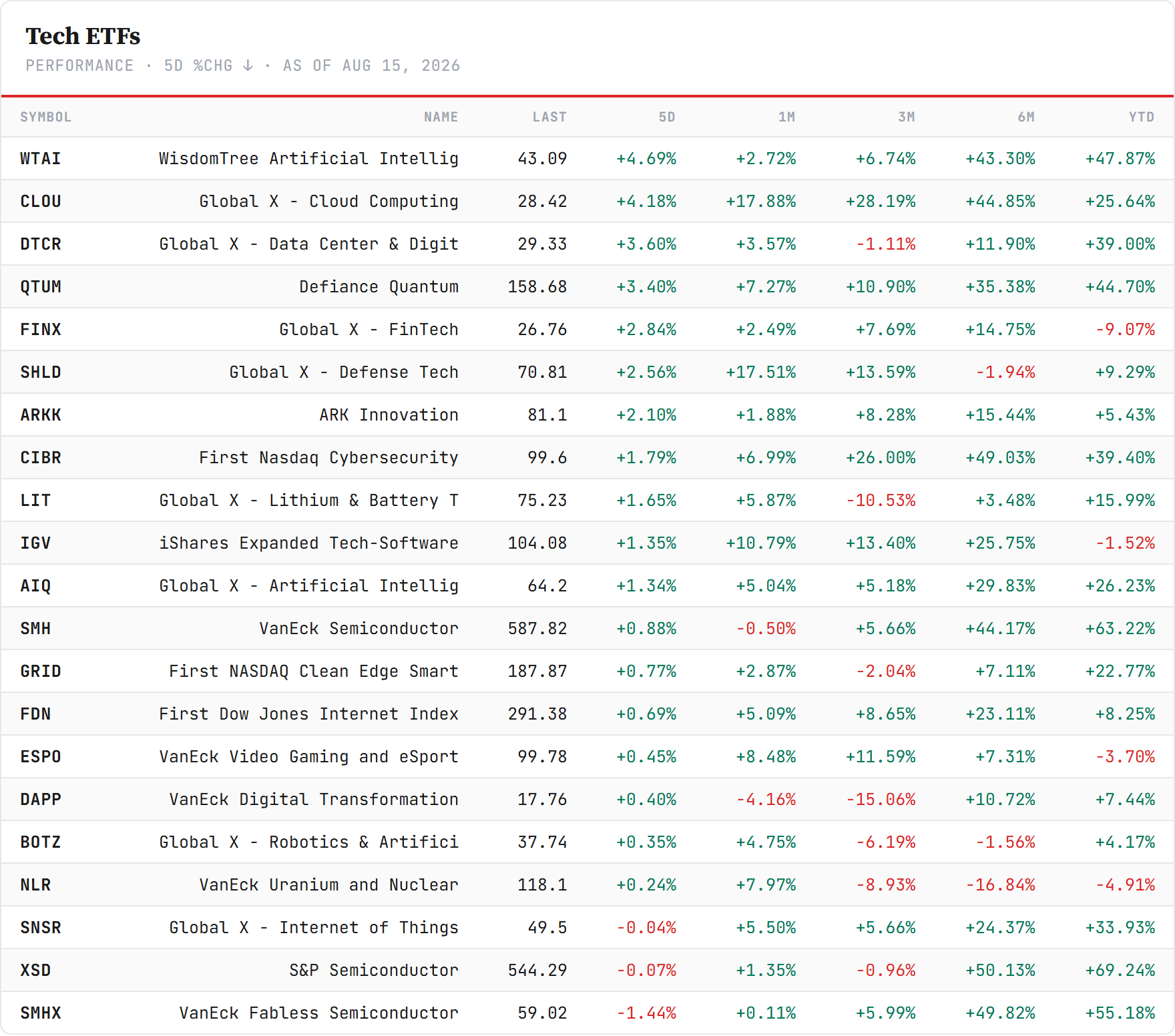This screenshot has width=1175, height=1036.
Task: Click the -4.16% 1M value for DAPP
Action: click(x=766, y=800)
